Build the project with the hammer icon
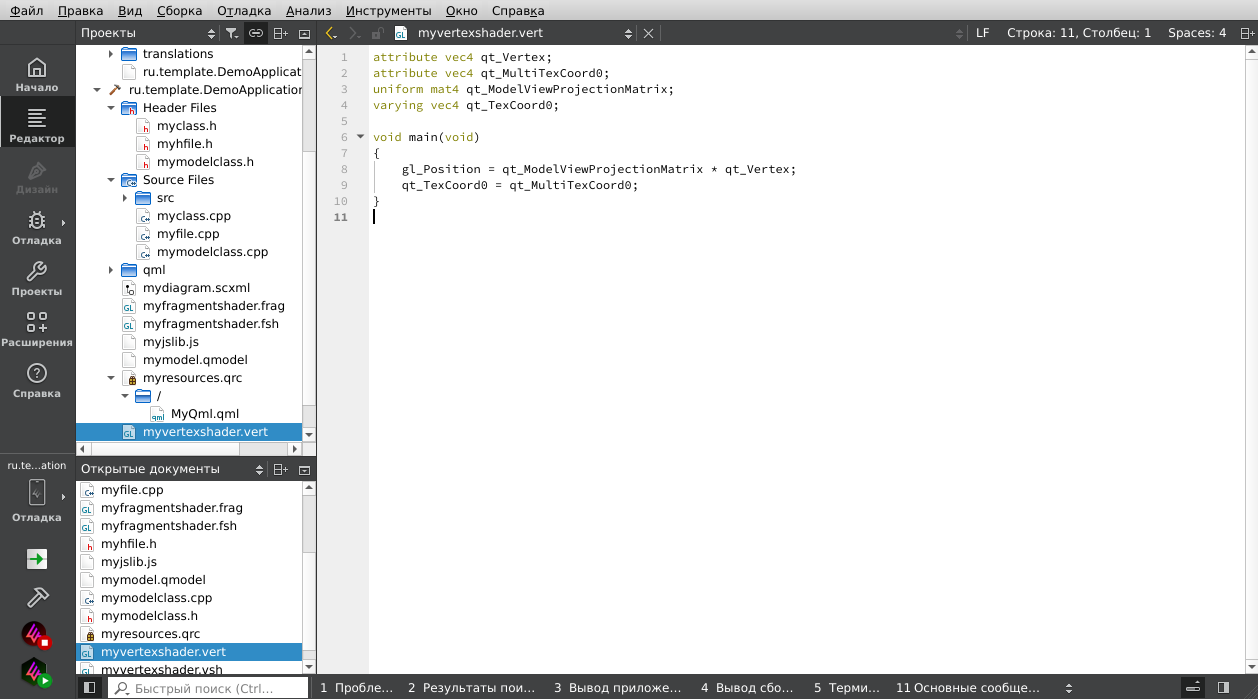 point(37,597)
